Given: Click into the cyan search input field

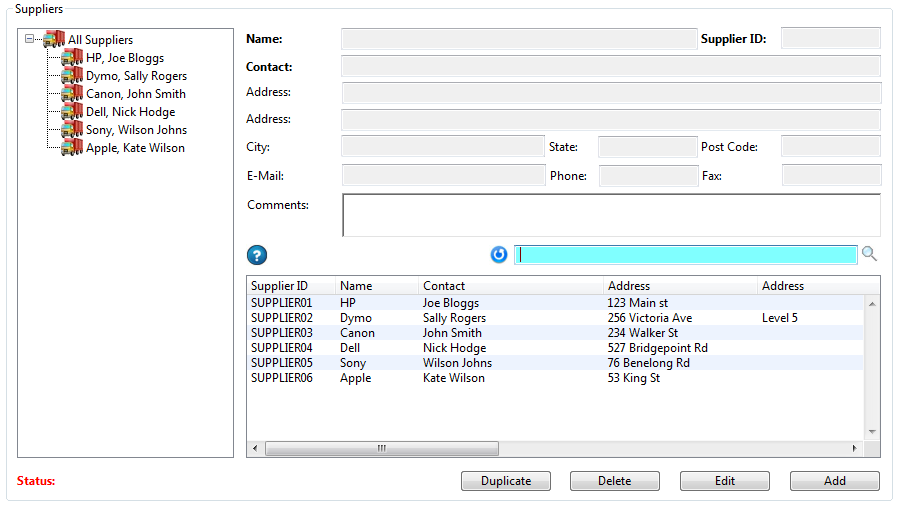Looking at the screenshot, I should [x=686, y=255].
